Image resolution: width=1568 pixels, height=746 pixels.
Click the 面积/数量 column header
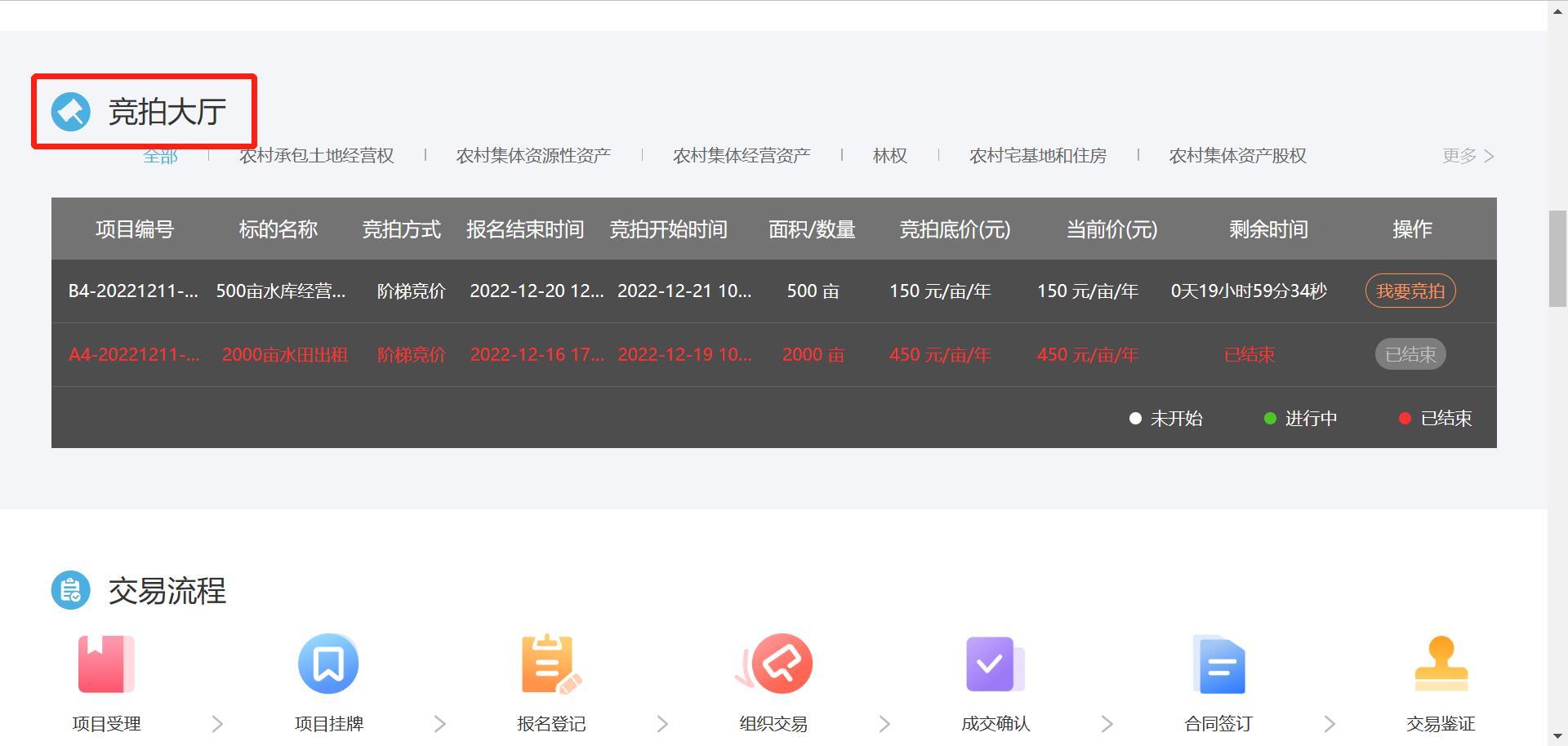[812, 229]
